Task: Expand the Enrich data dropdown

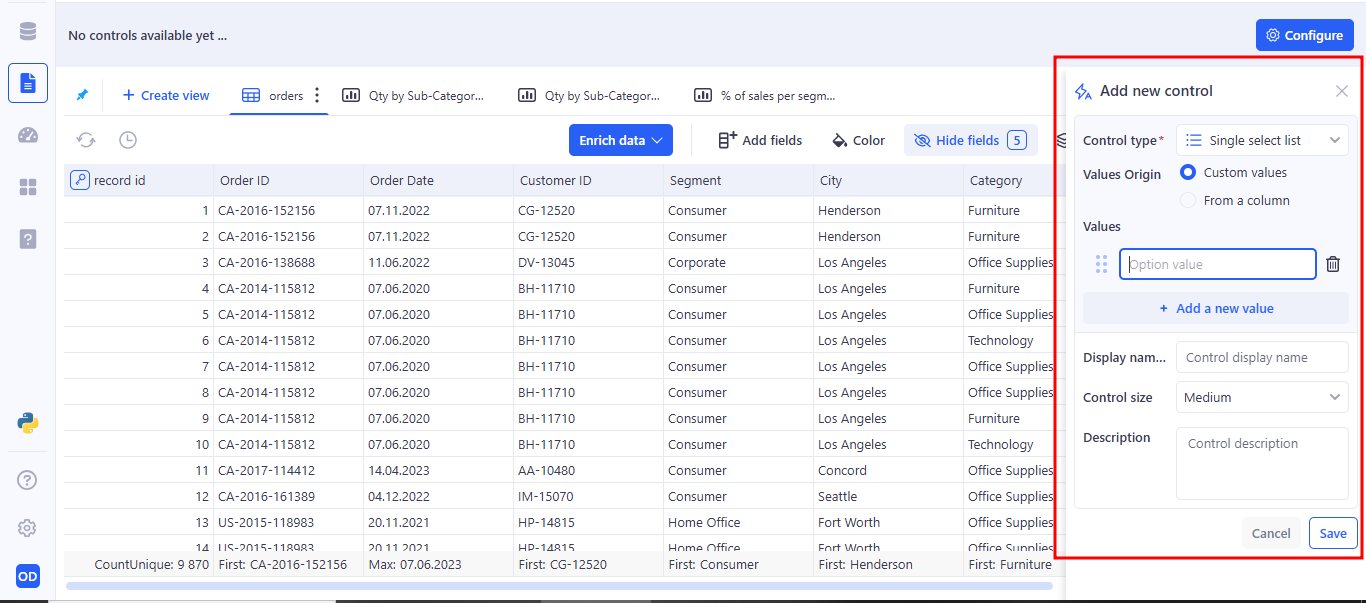Action: [620, 141]
